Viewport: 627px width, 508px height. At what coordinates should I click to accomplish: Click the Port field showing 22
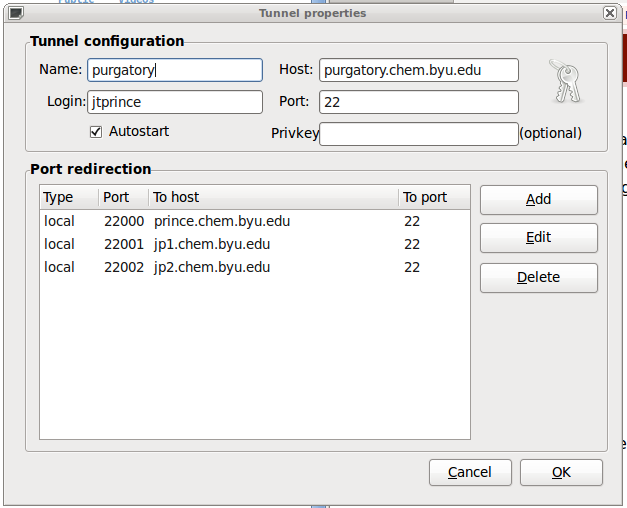418,102
